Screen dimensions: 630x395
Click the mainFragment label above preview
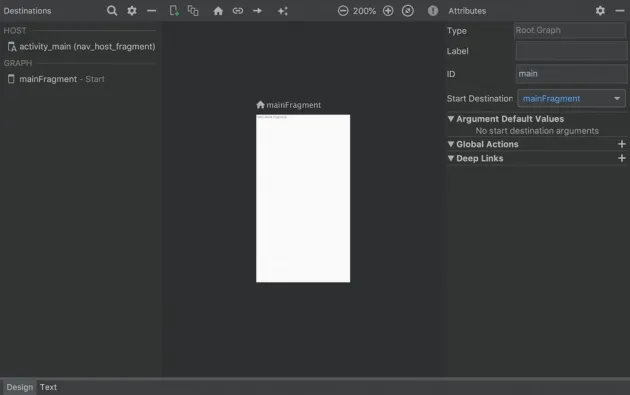[x=294, y=105]
